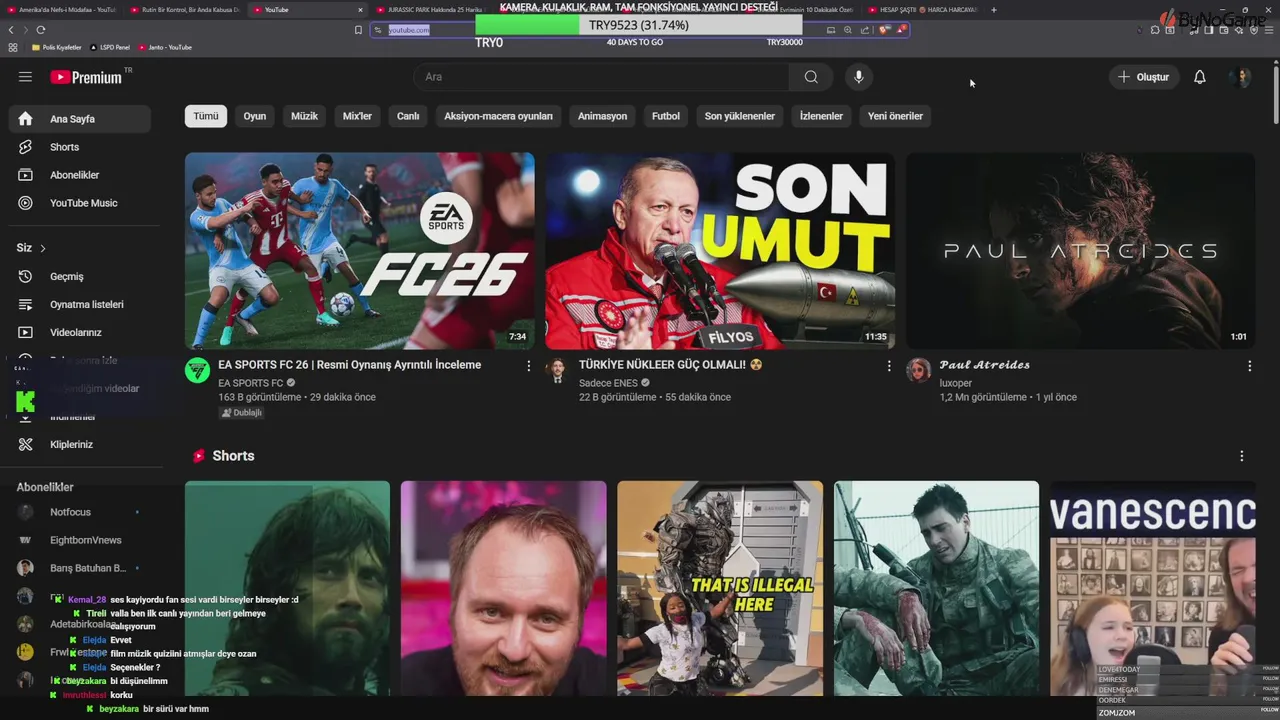Select Son yüklenenler filter chip
The width and height of the screenshot is (1280, 720).
(740, 116)
